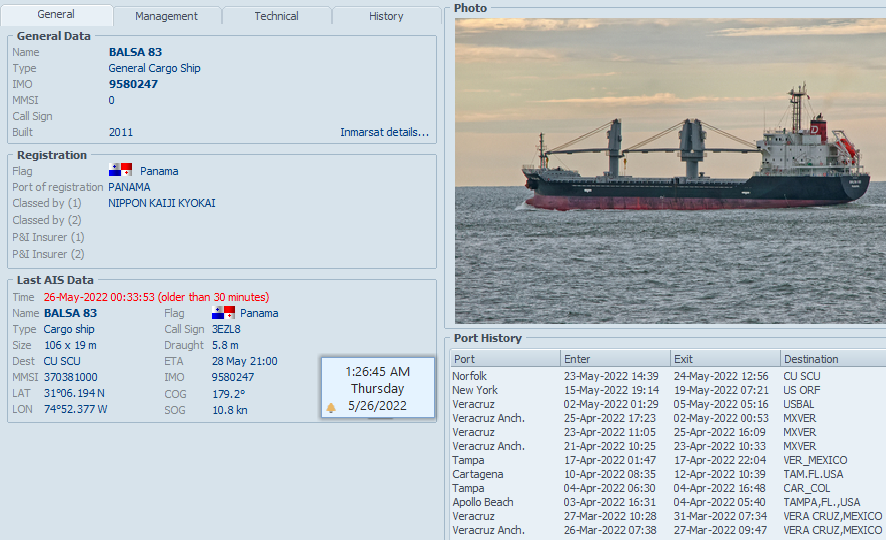Sort Port History by Exit column header
The width and height of the screenshot is (886, 540).
click(x=724, y=359)
